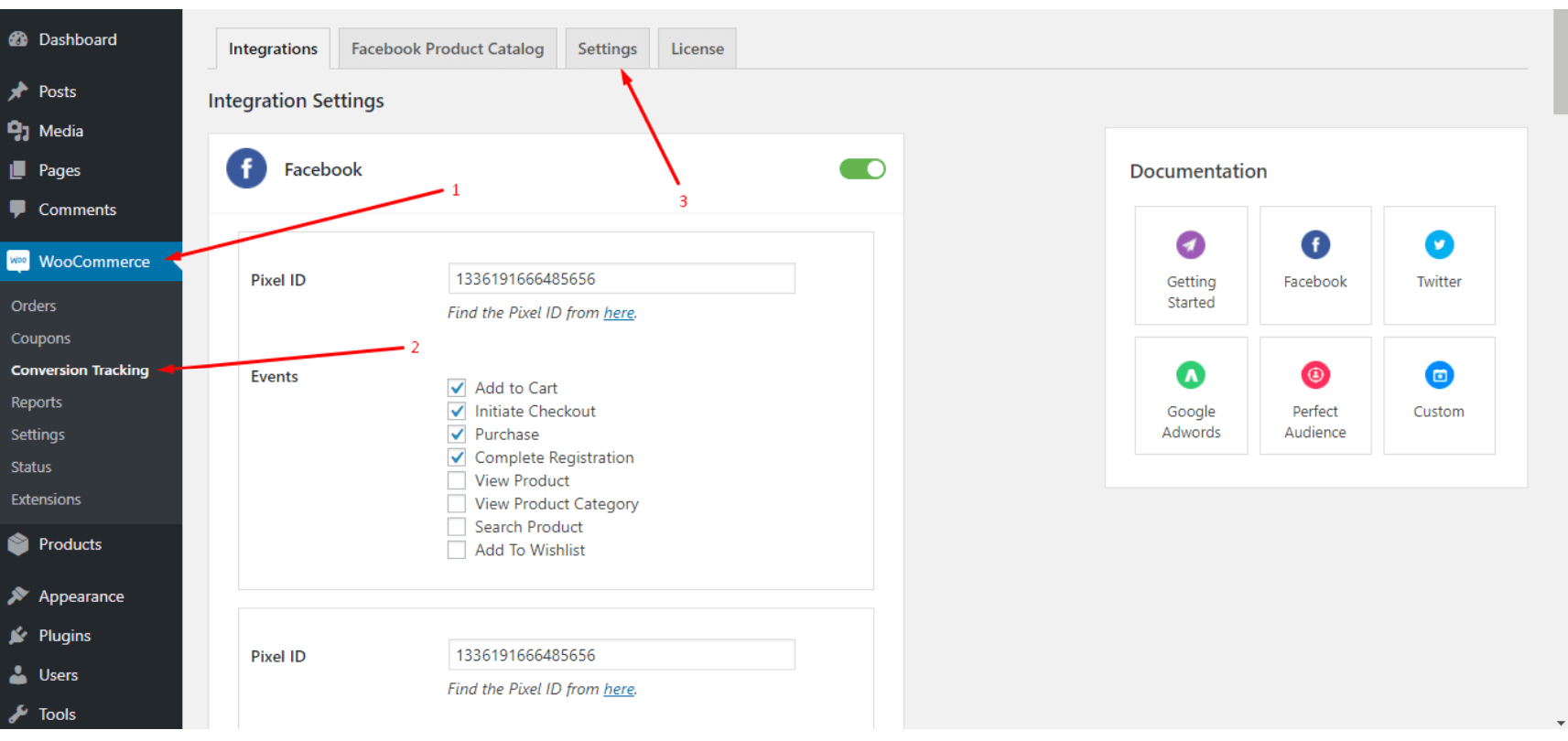Viewport: 1568px width, 741px height.
Task: Open the Settings tab
Action: 607,48
